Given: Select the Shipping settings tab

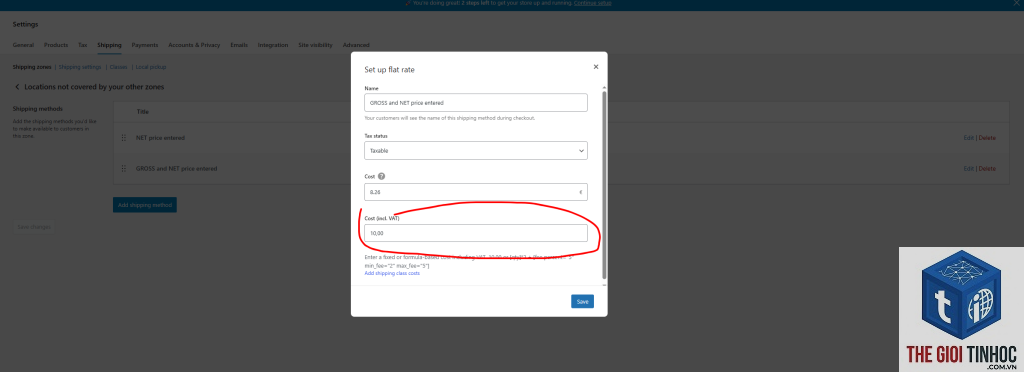Looking at the screenshot, I should click(x=109, y=45).
